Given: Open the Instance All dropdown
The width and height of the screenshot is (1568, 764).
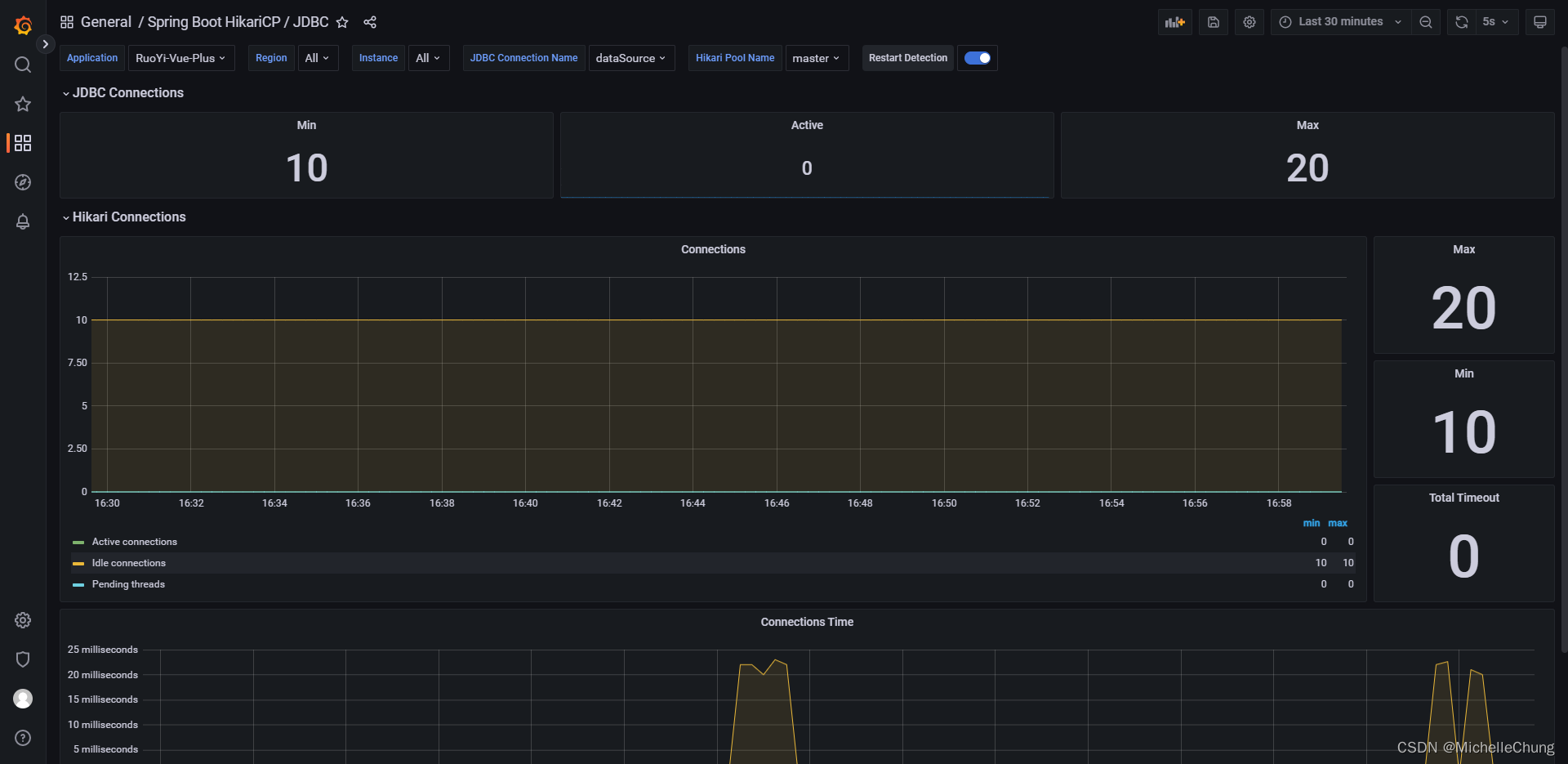Looking at the screenshot, I should [x=429, y=58].
